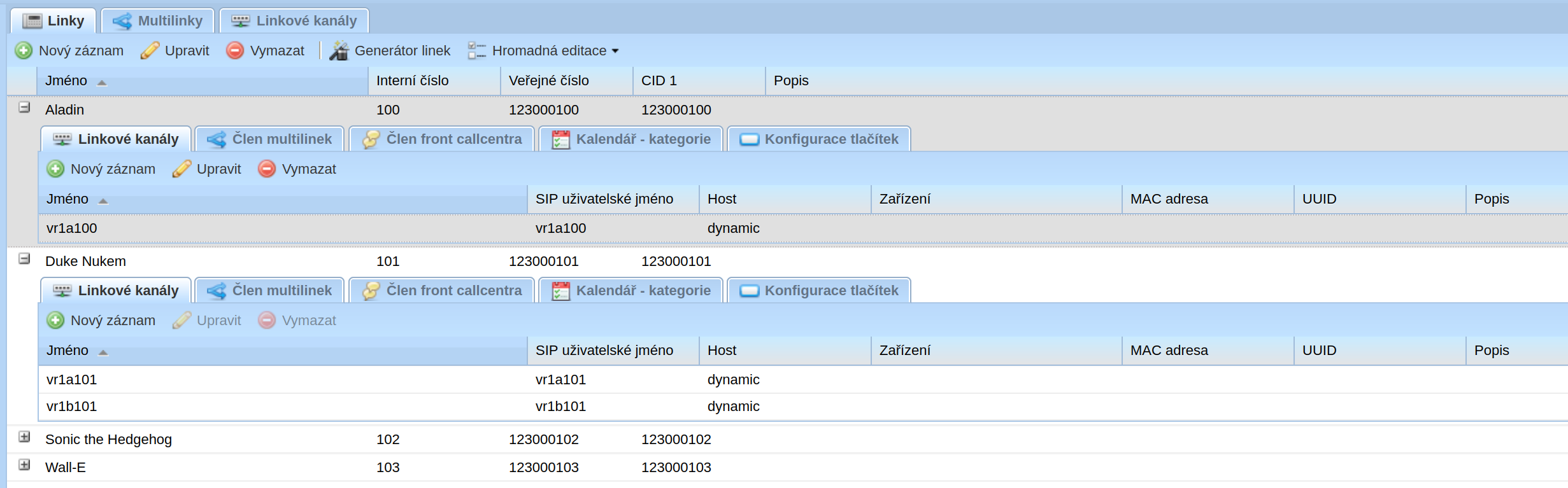Screen dimensions: 1568x488
Task: Open Aladin's Člen multilinek tab
Action: point(269,139)
